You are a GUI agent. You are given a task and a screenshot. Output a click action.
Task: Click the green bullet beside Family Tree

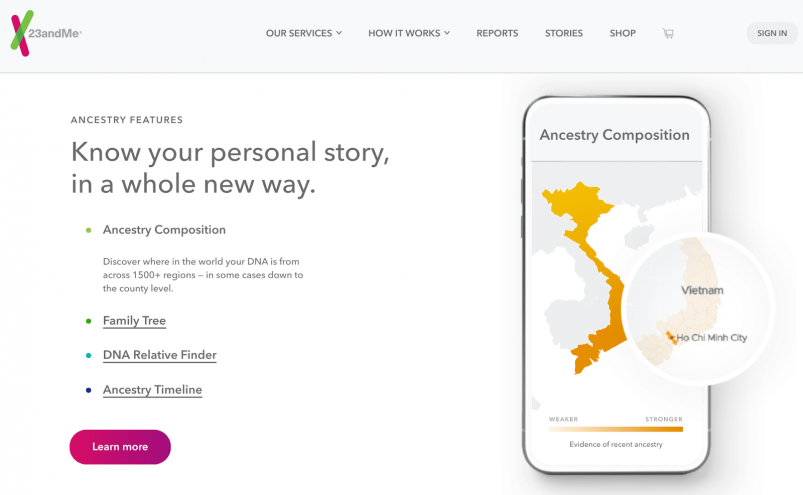(x=89, y=321)
